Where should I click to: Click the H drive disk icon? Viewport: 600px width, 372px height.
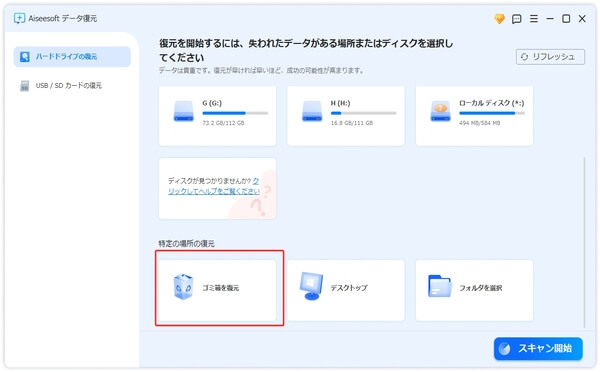[x=312, y=111]
